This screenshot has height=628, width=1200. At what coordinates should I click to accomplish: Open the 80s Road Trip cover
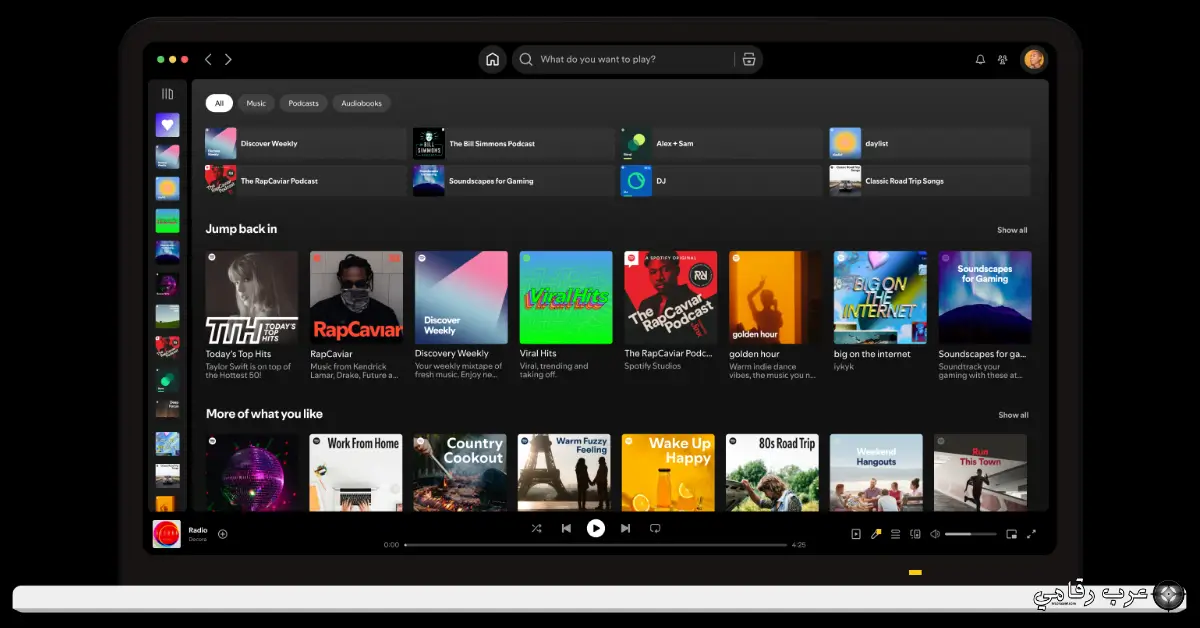pyautogui.click(x=772, y=472)
